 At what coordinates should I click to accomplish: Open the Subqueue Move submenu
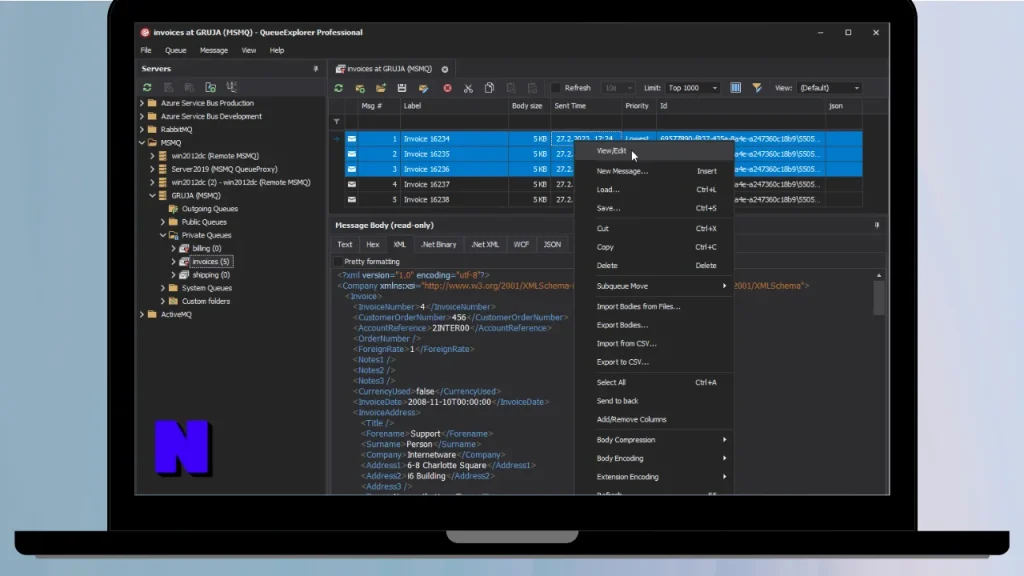point(654,286)
